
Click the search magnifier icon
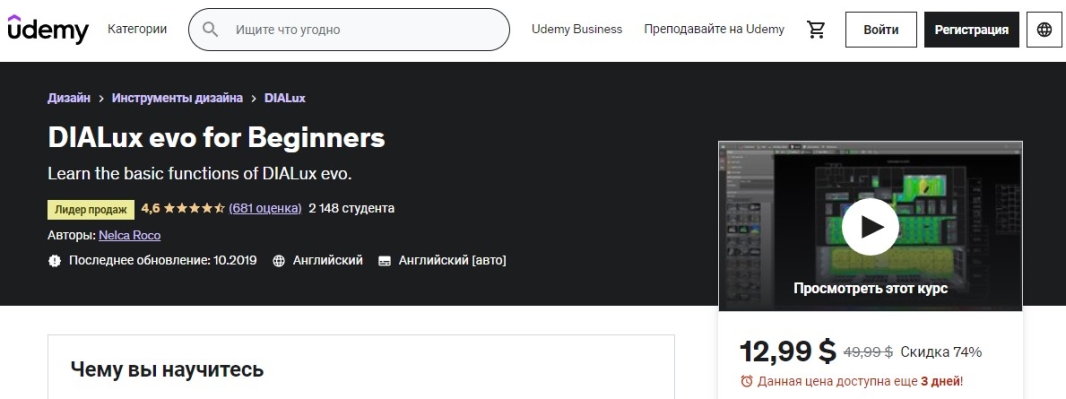coord(210,29)
